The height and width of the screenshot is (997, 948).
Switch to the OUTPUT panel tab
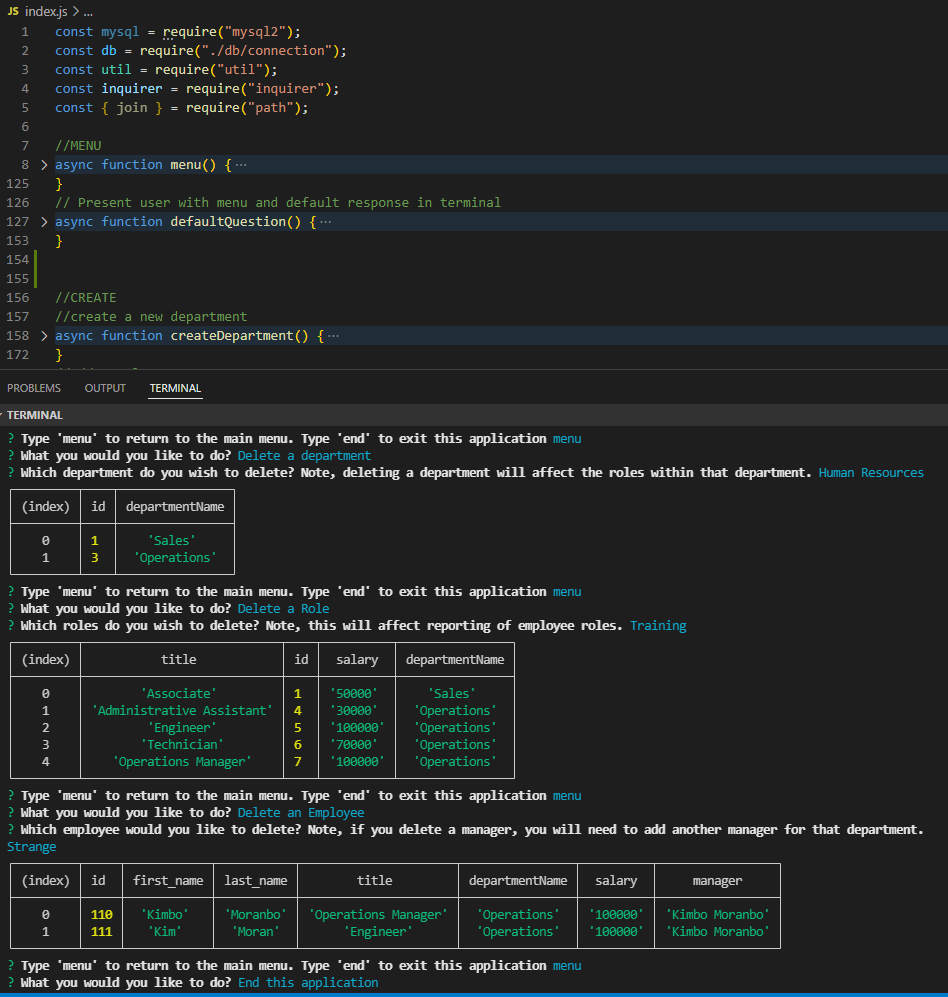coord(105,388)
